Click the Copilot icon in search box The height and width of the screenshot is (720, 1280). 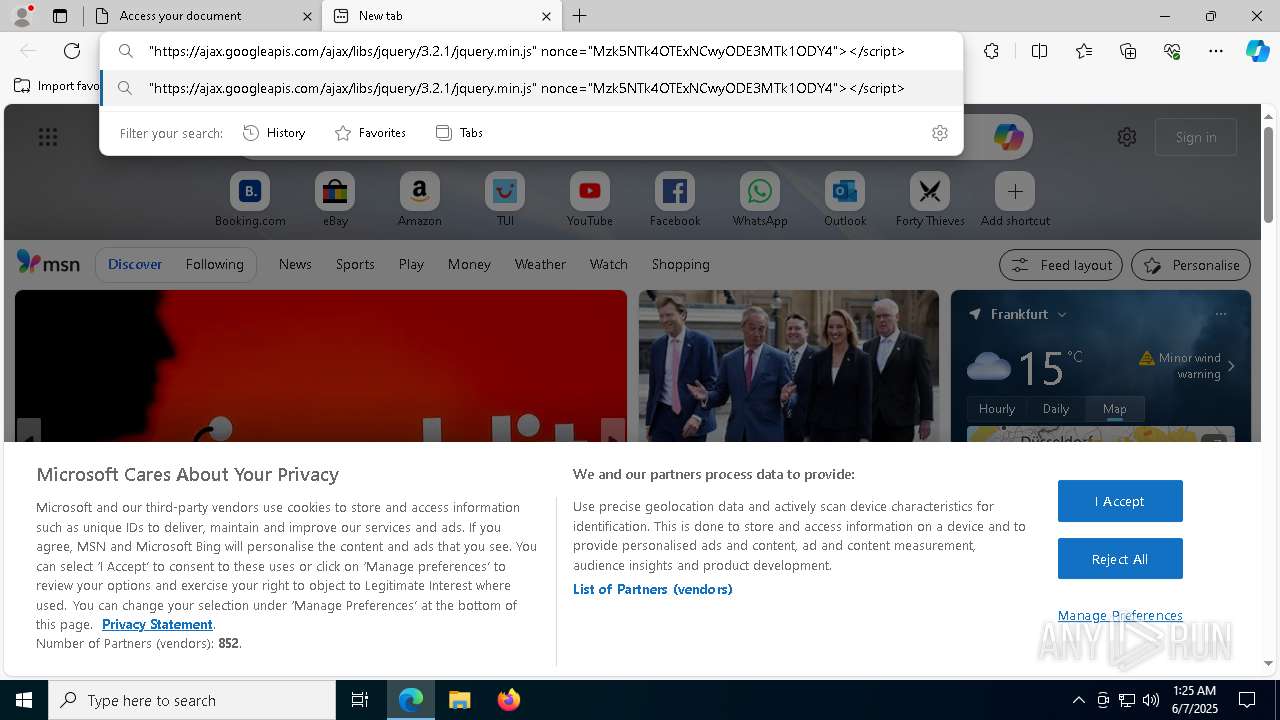(x=1008, y=137)
